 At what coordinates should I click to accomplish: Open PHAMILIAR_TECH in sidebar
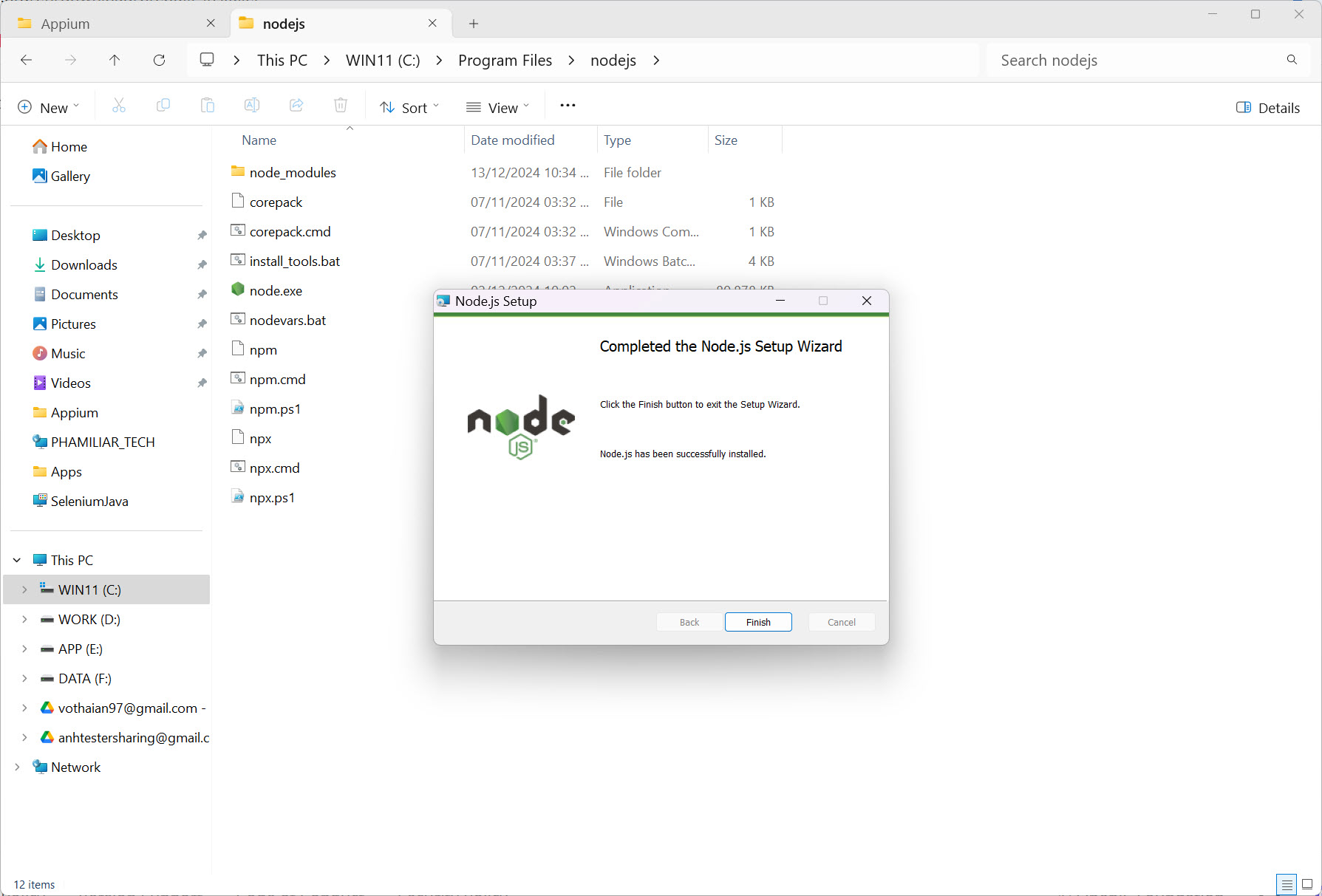[103, 442]
